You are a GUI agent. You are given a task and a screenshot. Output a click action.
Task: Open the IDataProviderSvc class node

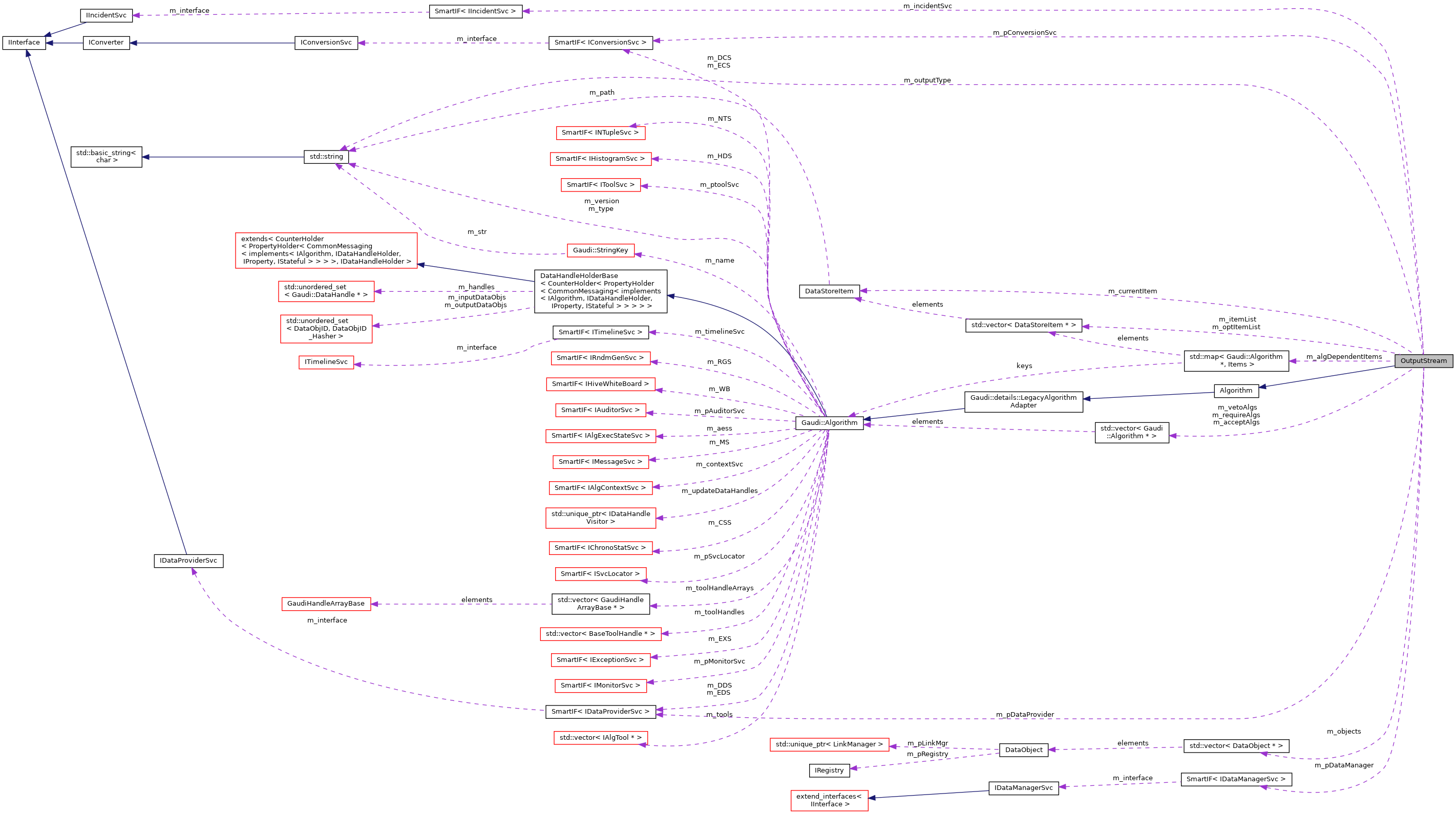click(188, 561)
